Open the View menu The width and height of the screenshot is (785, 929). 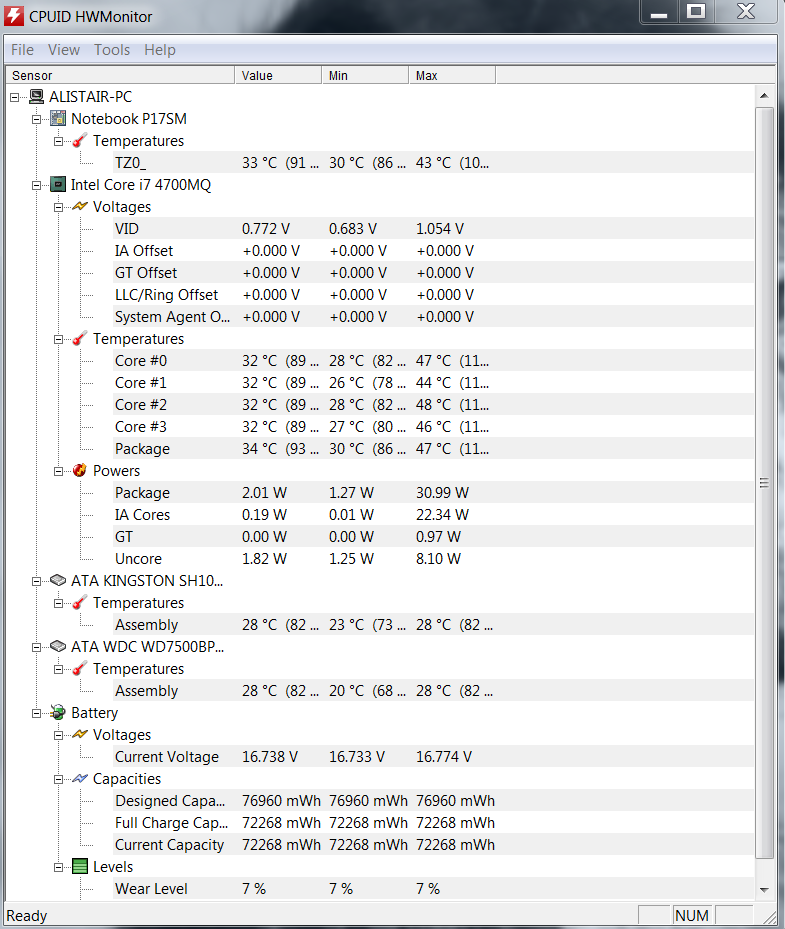(64, 50)
